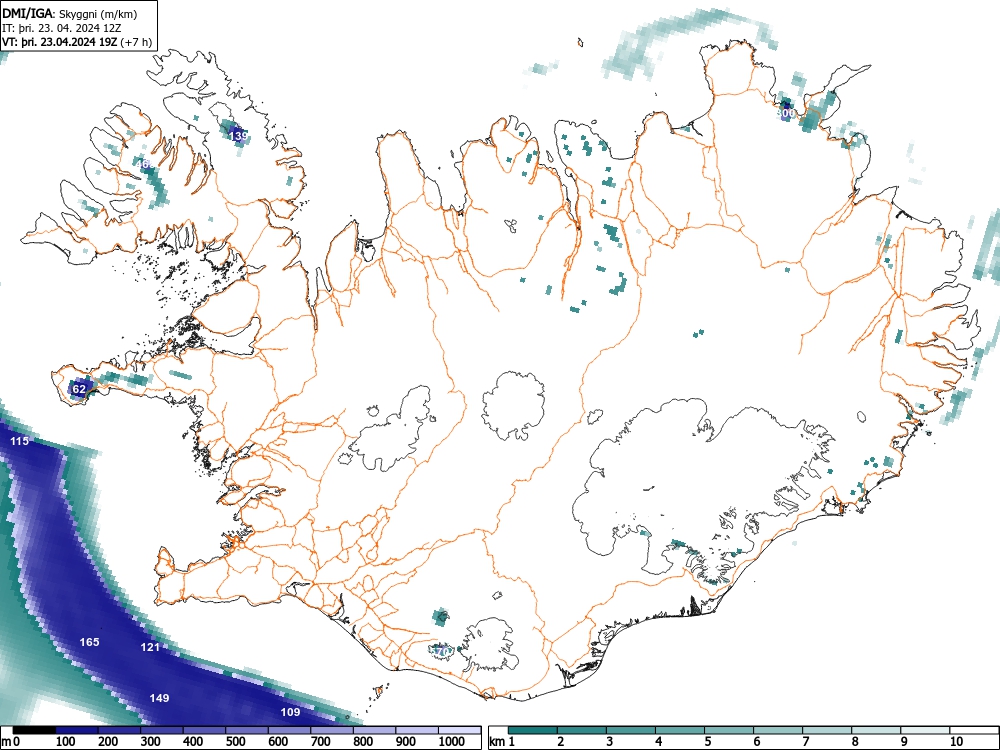Click the 'VT: þri. 23.04.2024 19Z (+7 h)' line

77,42
